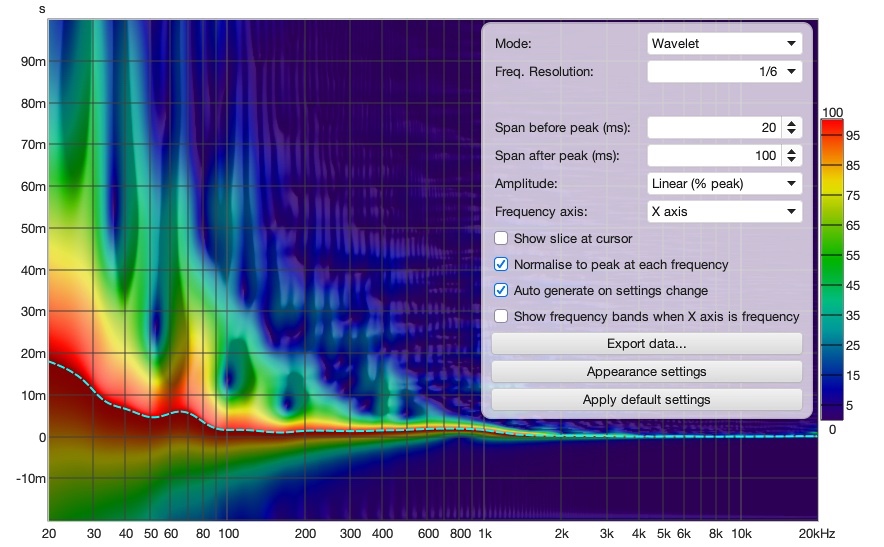
Task: Click the spectrogram at 100 Hz, 20 ms
Action: (x=228, y=353)
